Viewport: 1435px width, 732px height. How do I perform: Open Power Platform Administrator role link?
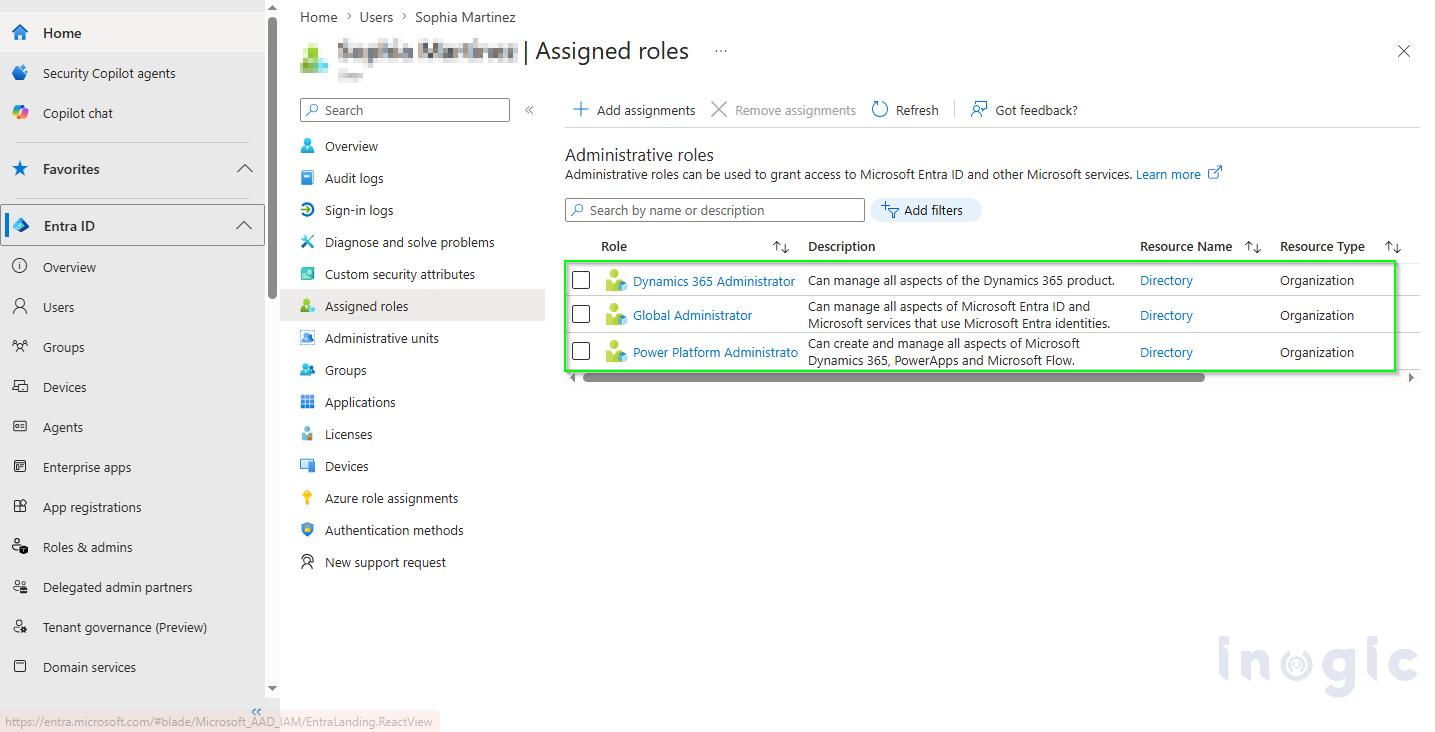click(x=715, y=352)
